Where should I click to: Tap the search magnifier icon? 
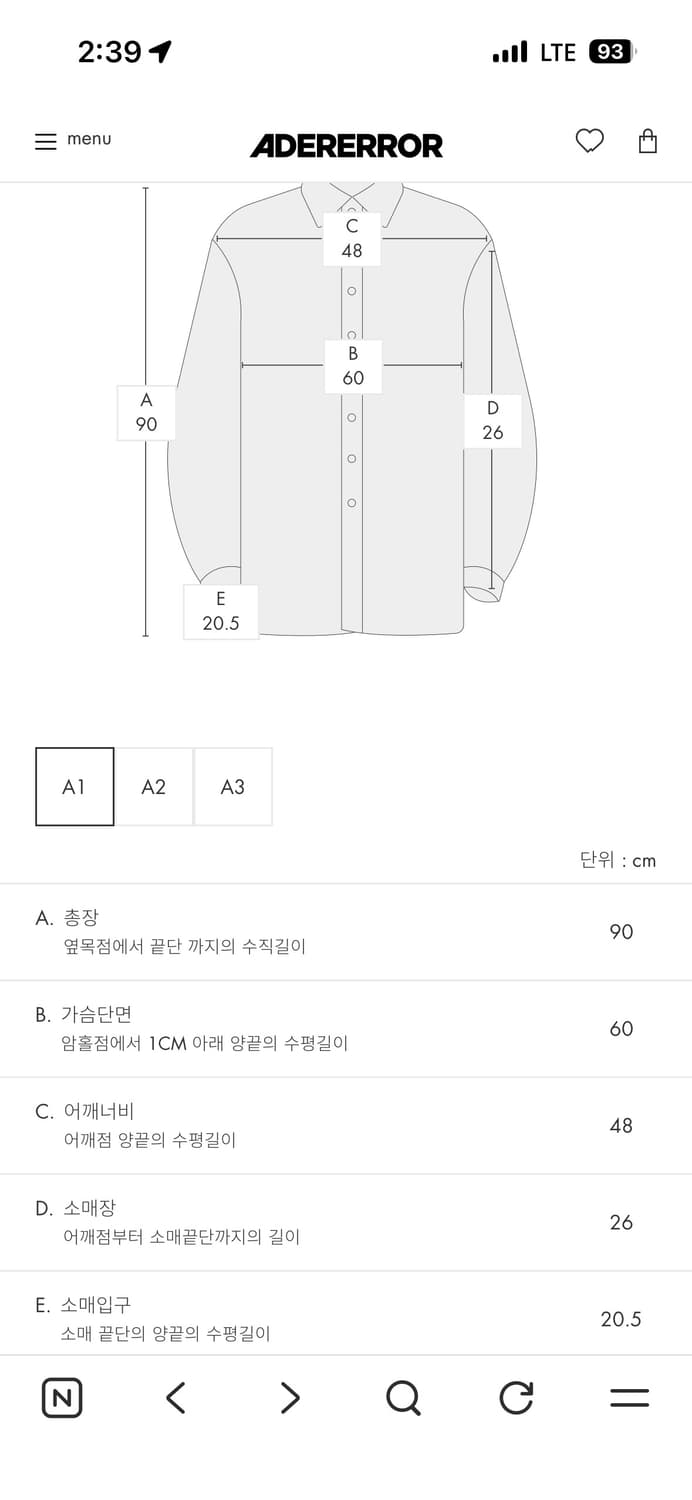pos(403,1398)
